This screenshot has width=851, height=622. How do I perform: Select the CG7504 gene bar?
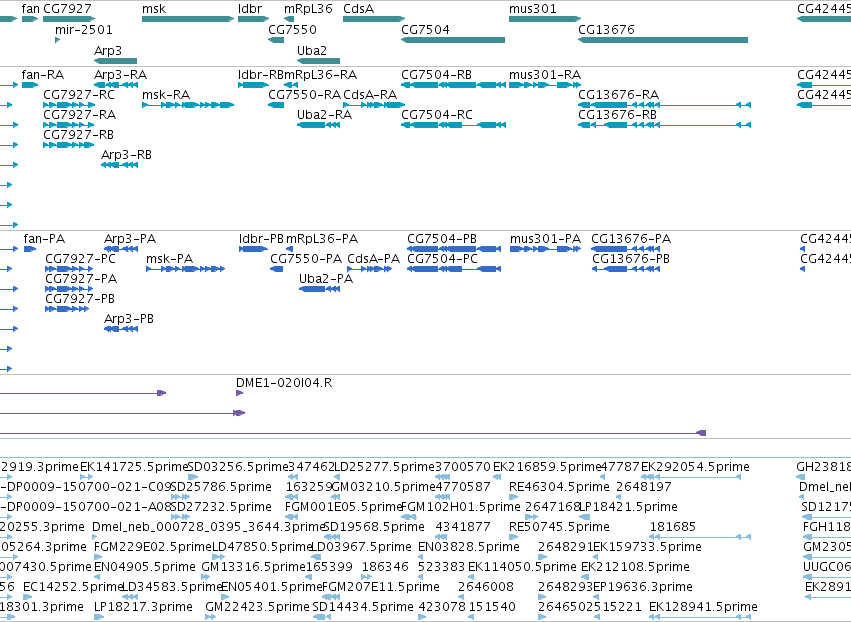[x=453, y=40]
